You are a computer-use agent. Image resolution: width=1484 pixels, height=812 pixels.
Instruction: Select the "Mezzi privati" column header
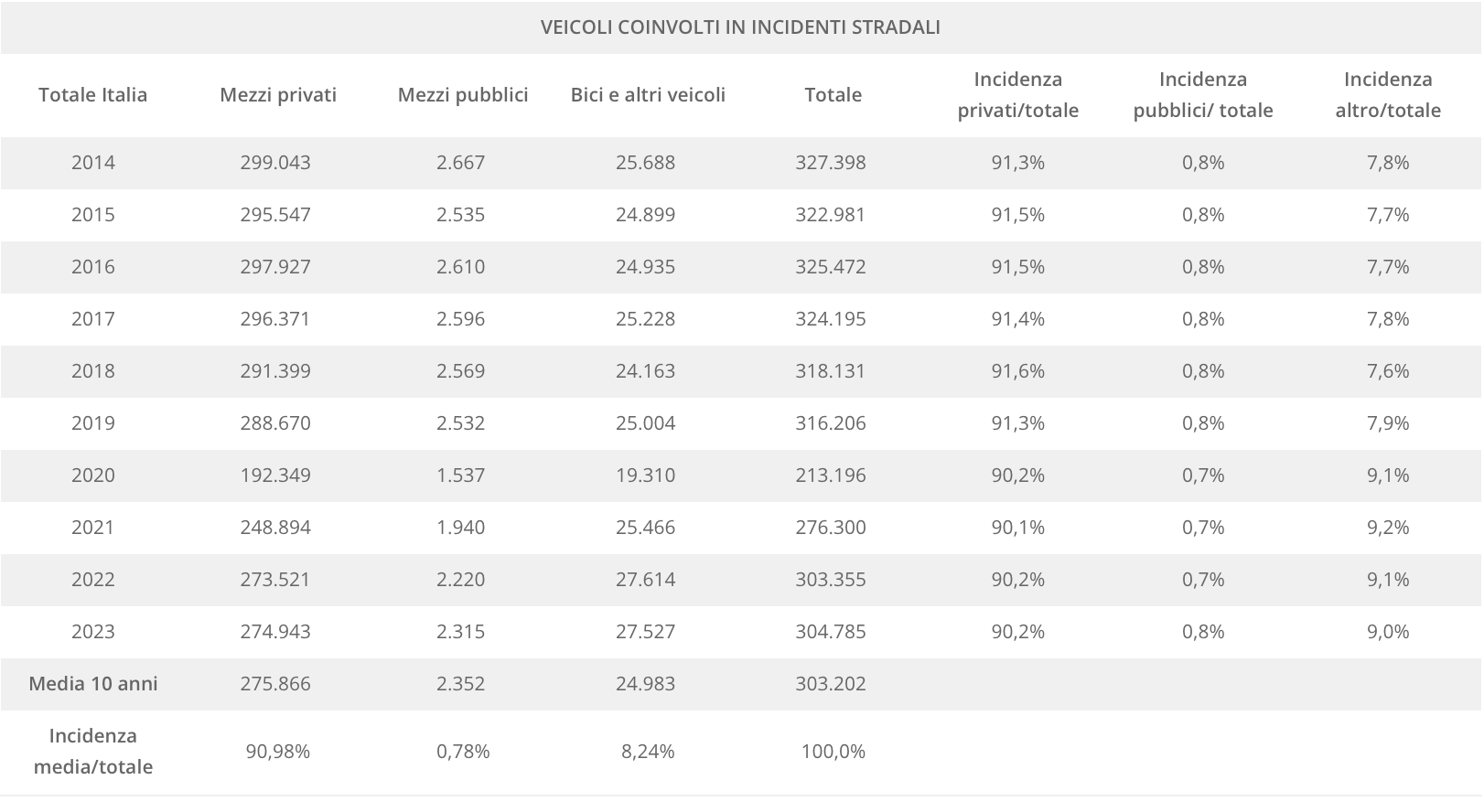pyautogui.click(x=278, y=95)
